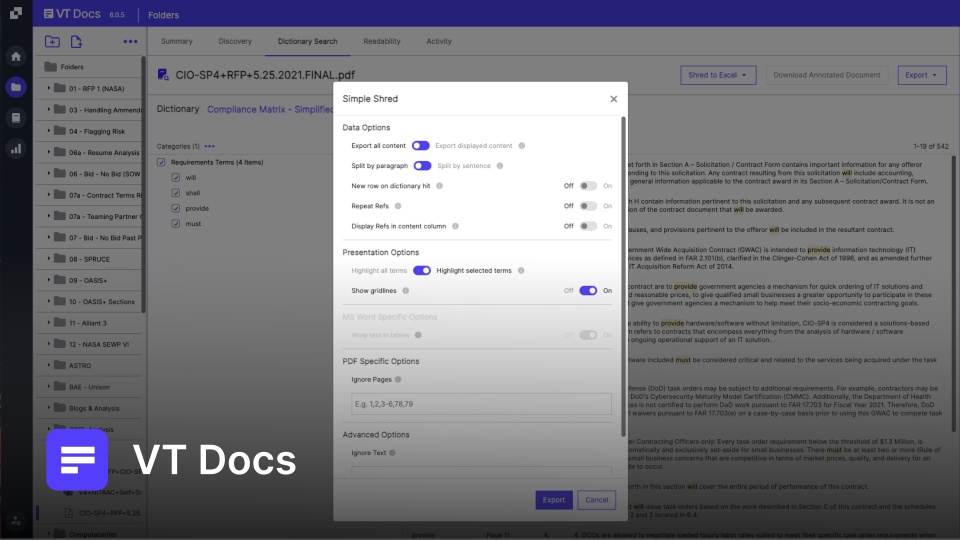Screen dimensions: 960x540
Task: Click info icon next to Export displayed content
Action: (x=522, y=146)
